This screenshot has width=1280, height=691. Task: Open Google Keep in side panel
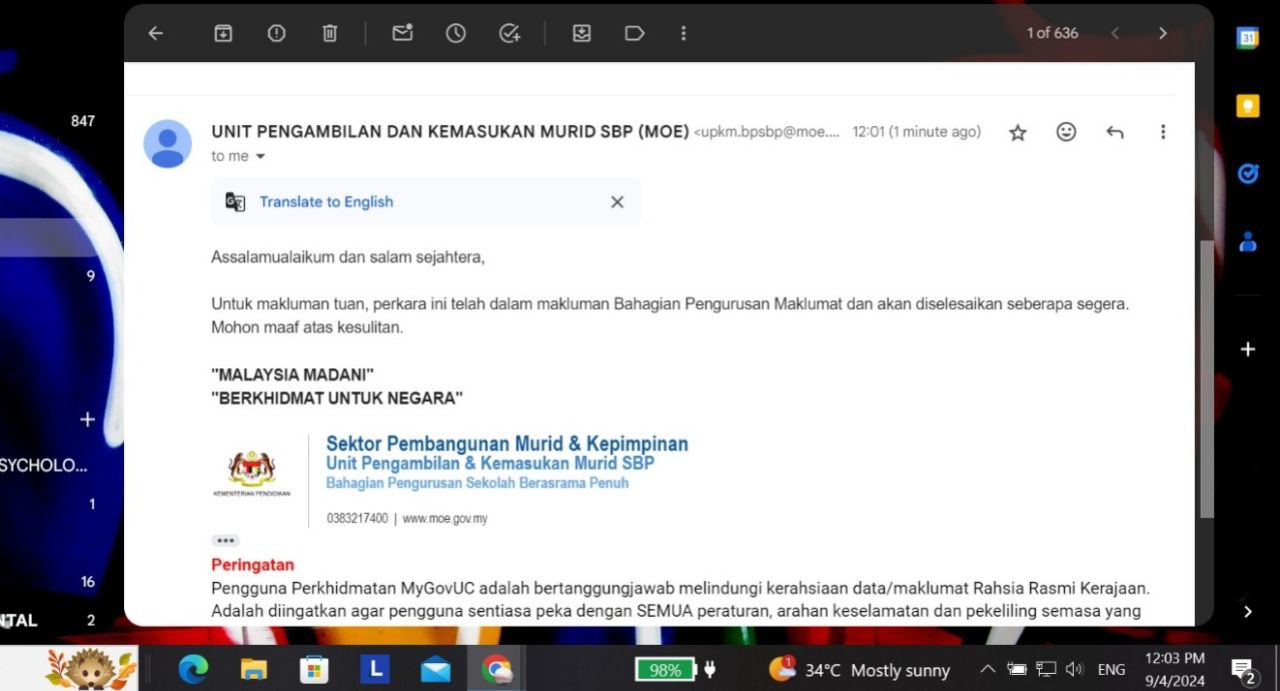1247,106
